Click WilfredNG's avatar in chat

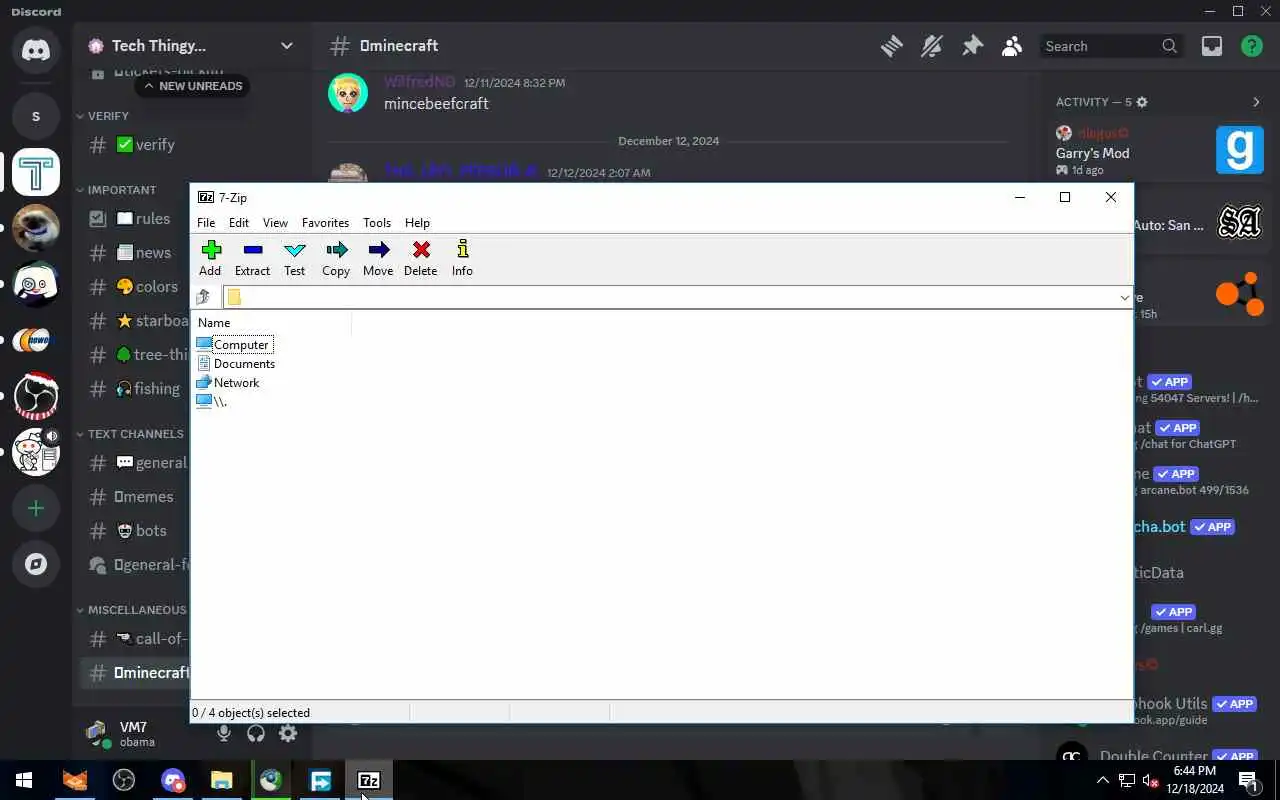(x=348, y=93)
